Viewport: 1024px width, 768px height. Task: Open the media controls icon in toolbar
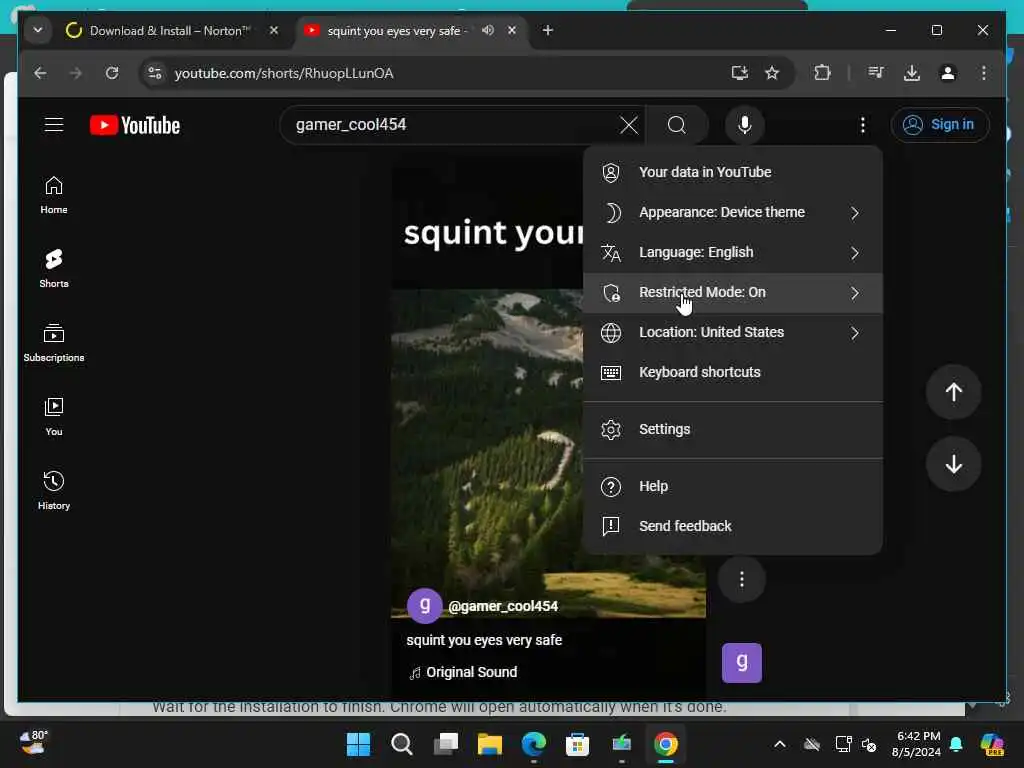pyautogui.click(x=876, y=73)
